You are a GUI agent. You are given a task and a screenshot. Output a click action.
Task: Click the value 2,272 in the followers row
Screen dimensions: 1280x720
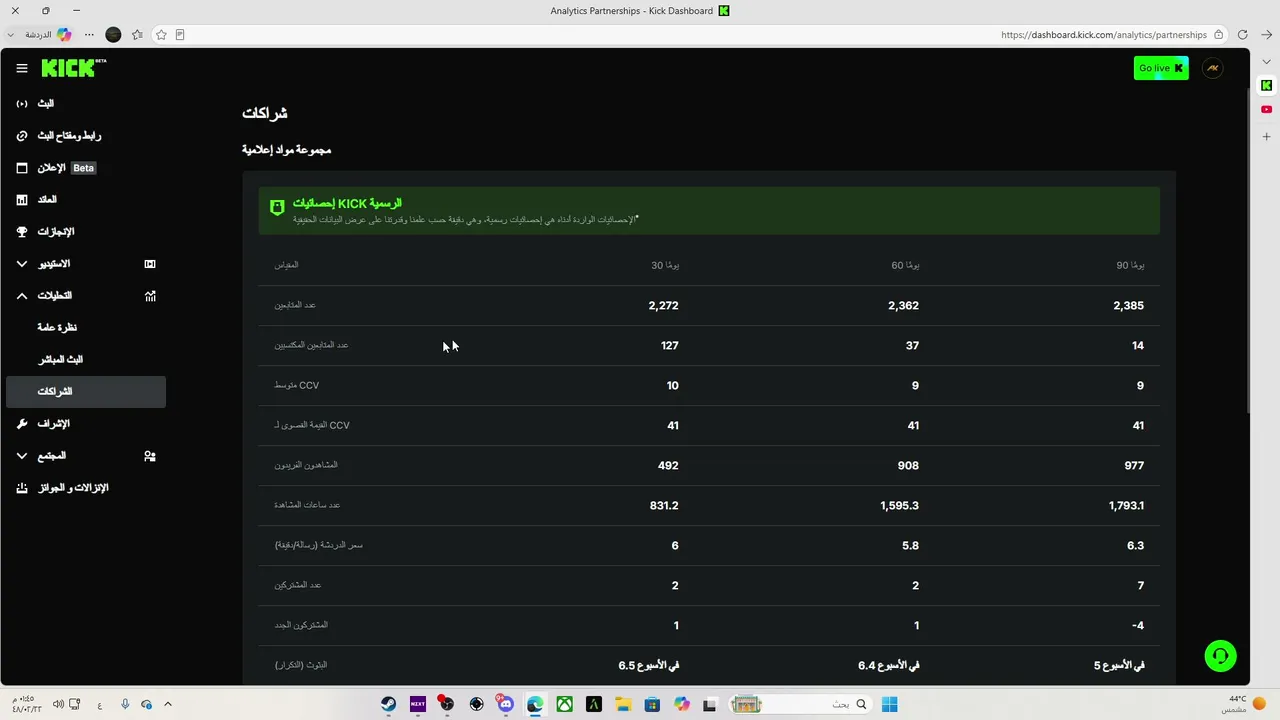tap(663, 306)
